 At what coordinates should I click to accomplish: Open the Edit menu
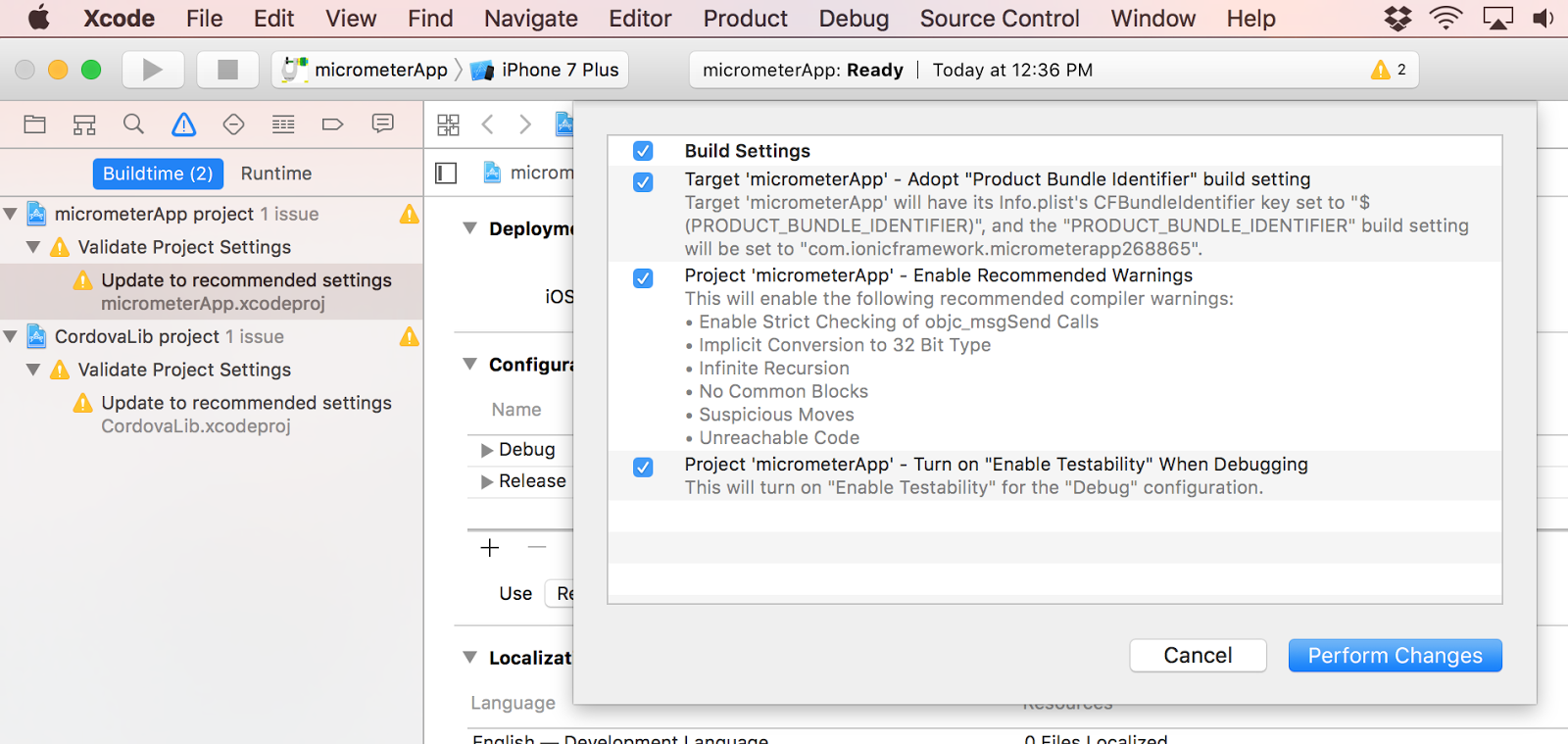click(273, 19)
